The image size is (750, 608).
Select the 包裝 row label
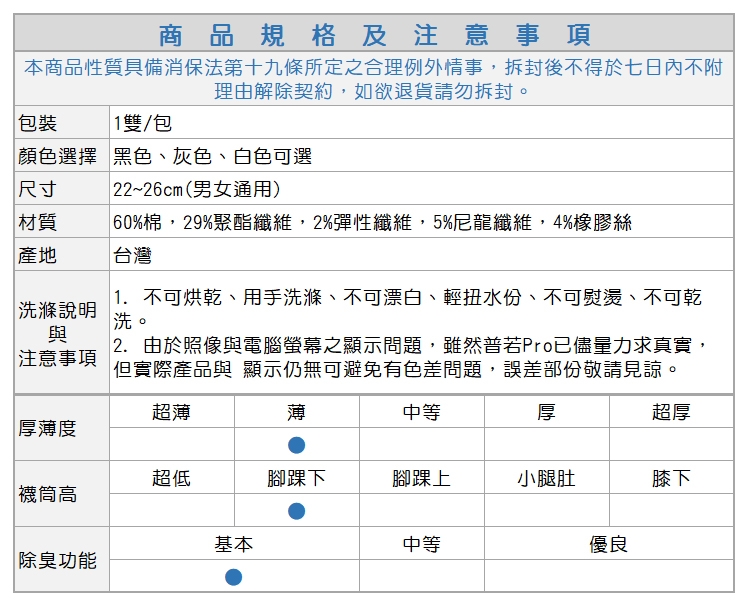coord(38,124)
